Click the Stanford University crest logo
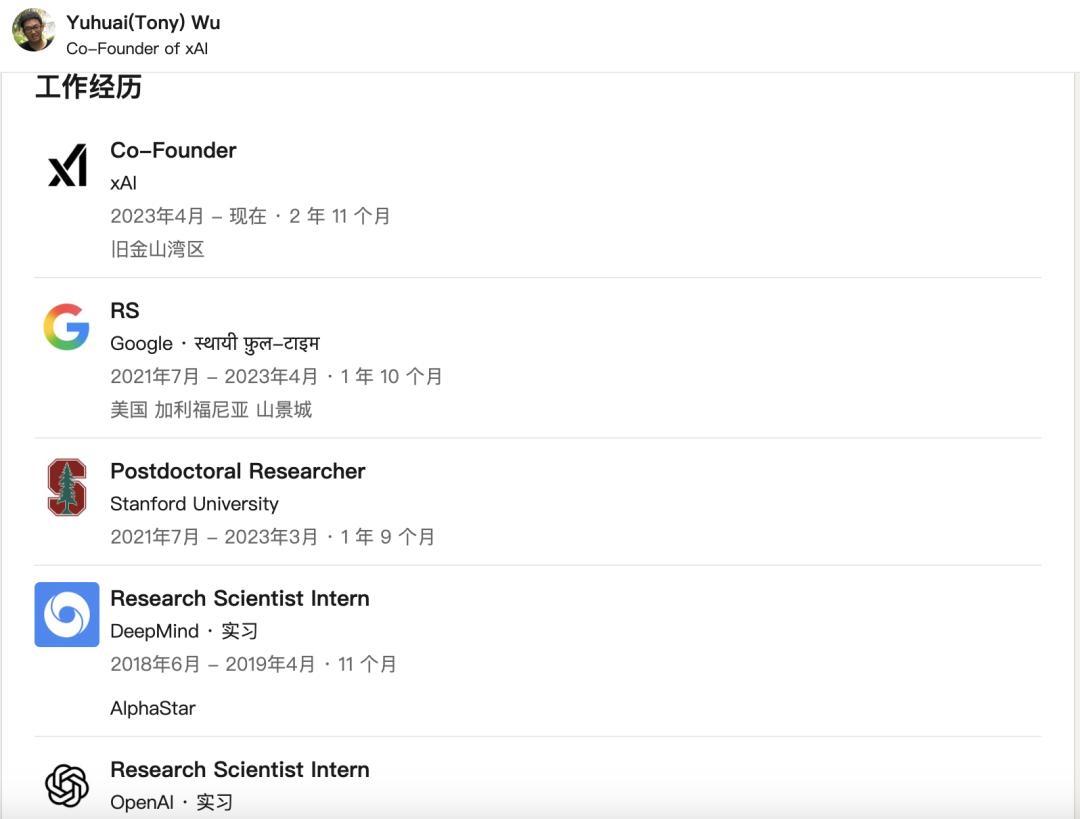Image resolution: width=1080 pixels, height=819 pixels. 66,487
